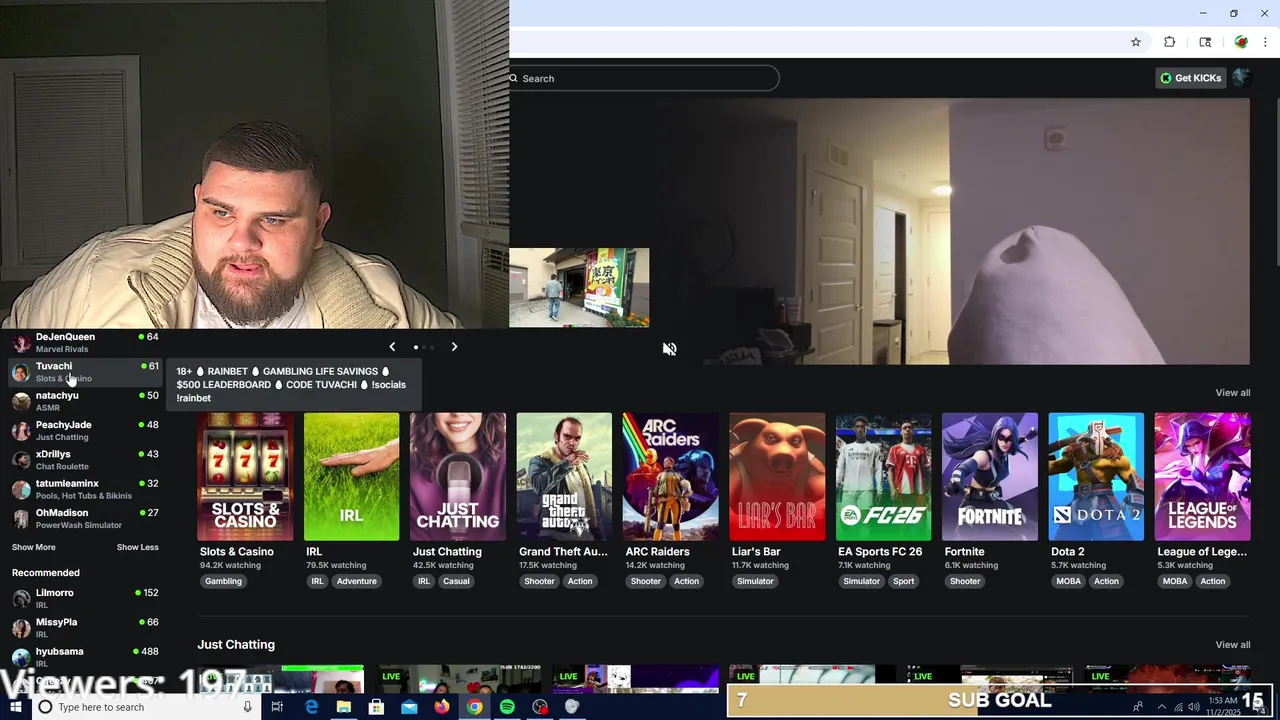Open Chrome three-dot menu
1280x720 pixels.
click(x=1265, y=42)
